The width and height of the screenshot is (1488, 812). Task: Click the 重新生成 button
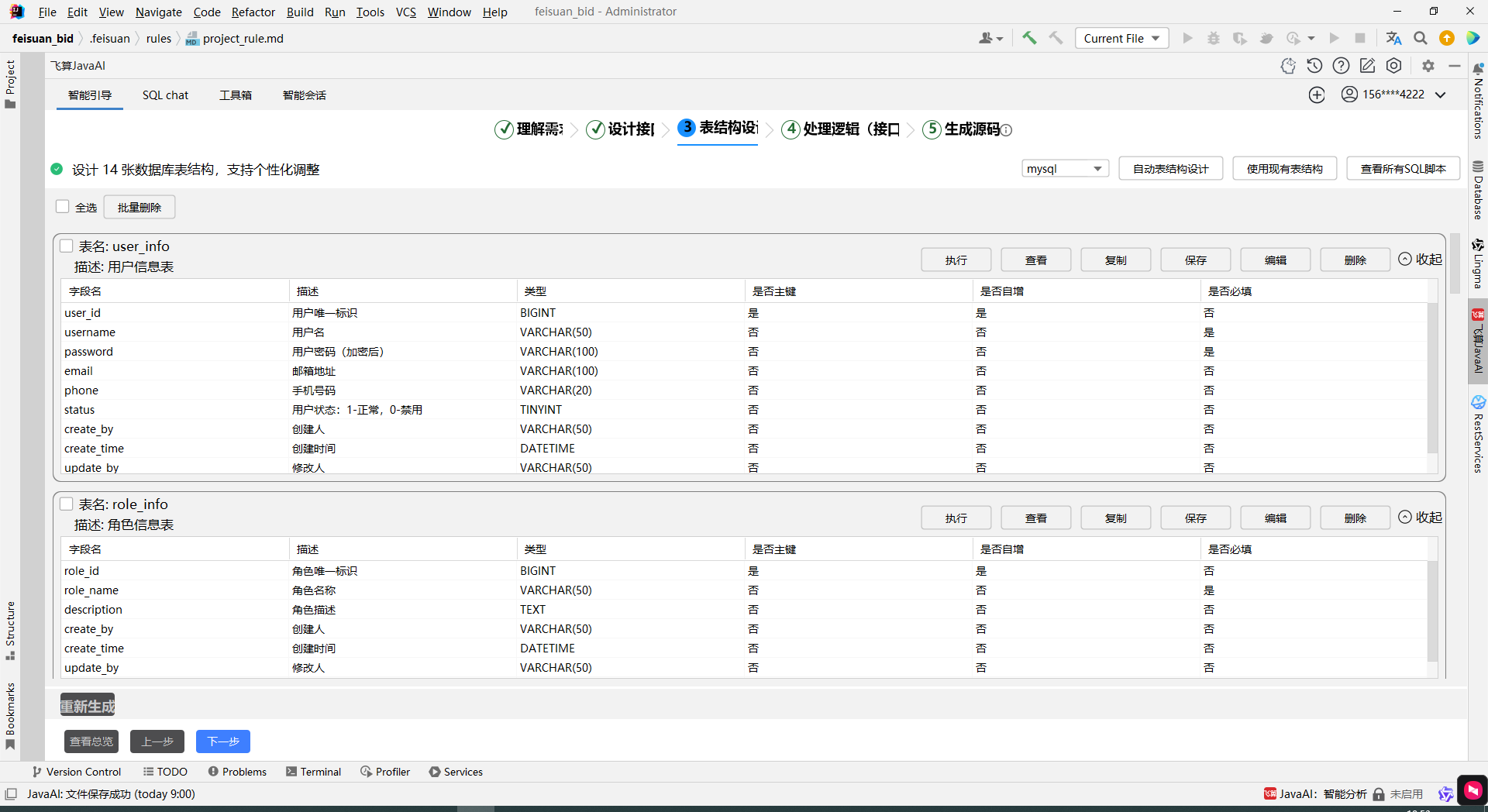coord(88,706)
